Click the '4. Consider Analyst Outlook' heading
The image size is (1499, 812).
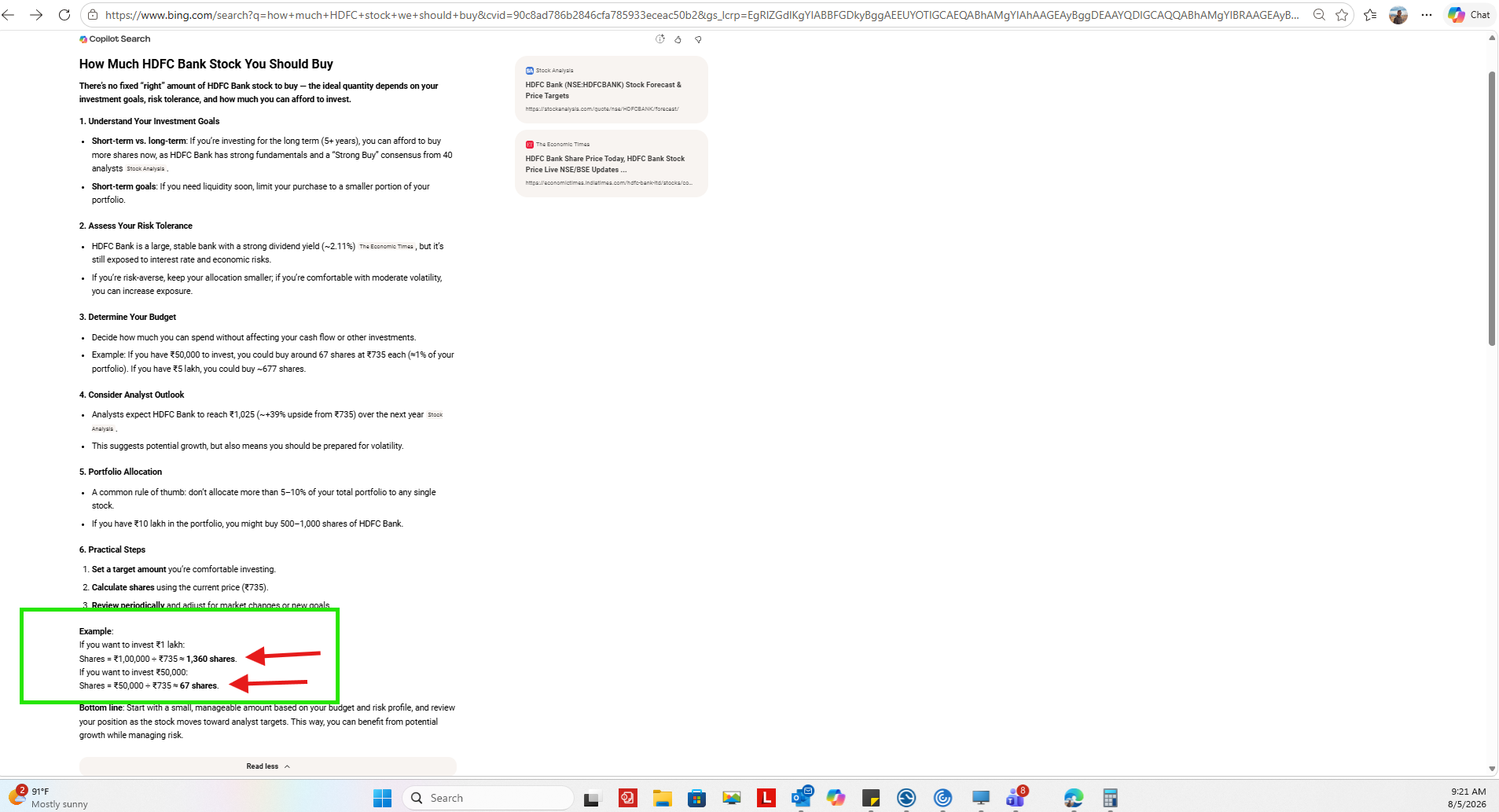click(132, 395)
